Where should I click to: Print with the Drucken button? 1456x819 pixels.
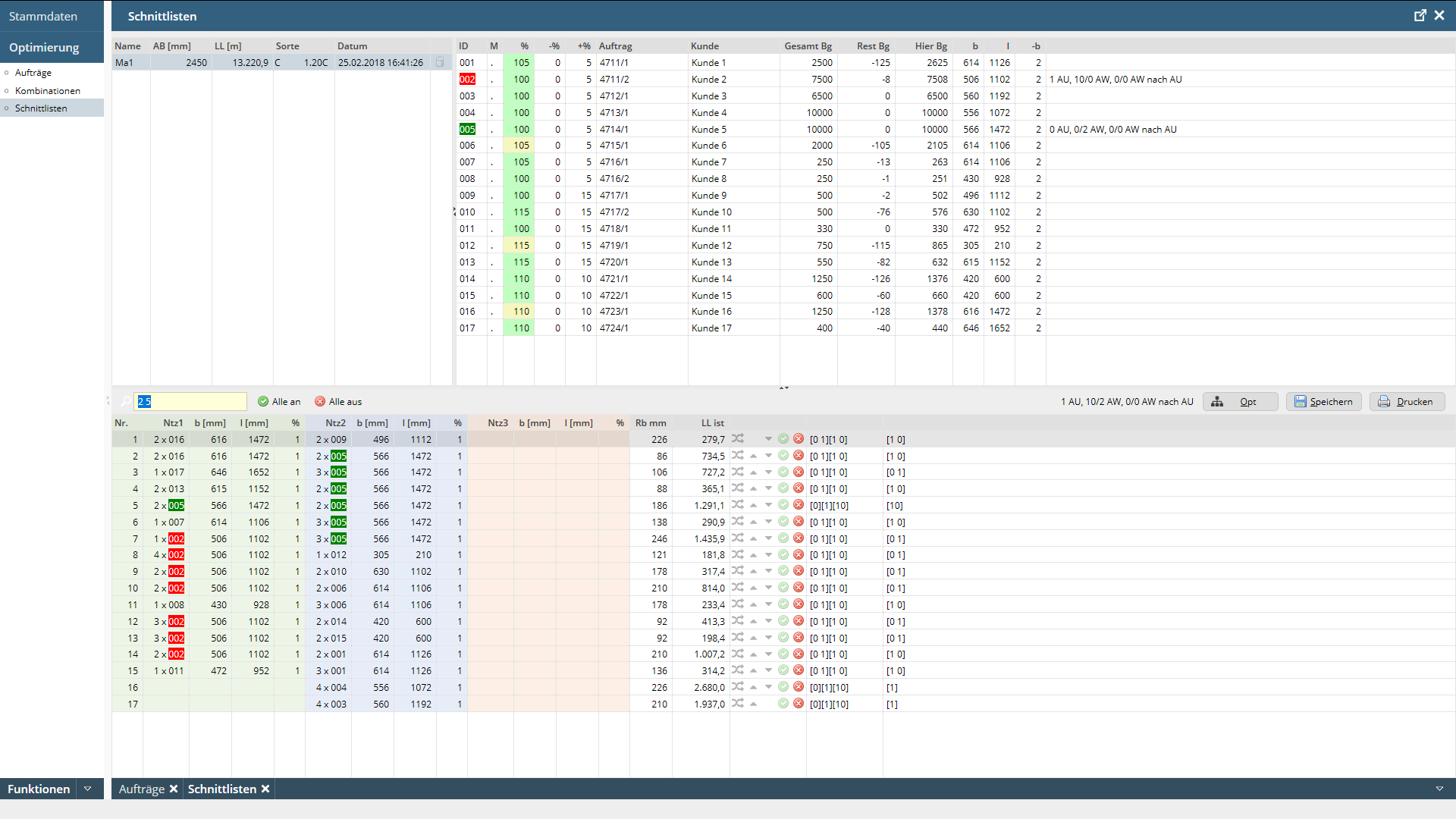1407,402
